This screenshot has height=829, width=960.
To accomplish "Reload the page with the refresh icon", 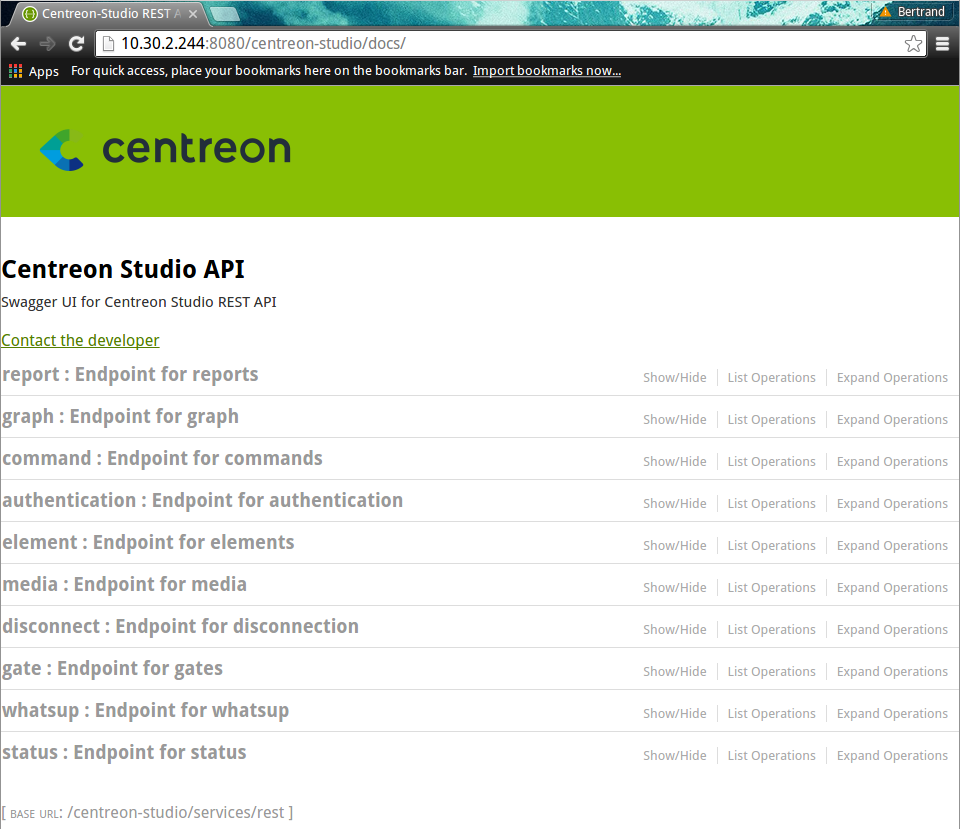I will point(76,44).
